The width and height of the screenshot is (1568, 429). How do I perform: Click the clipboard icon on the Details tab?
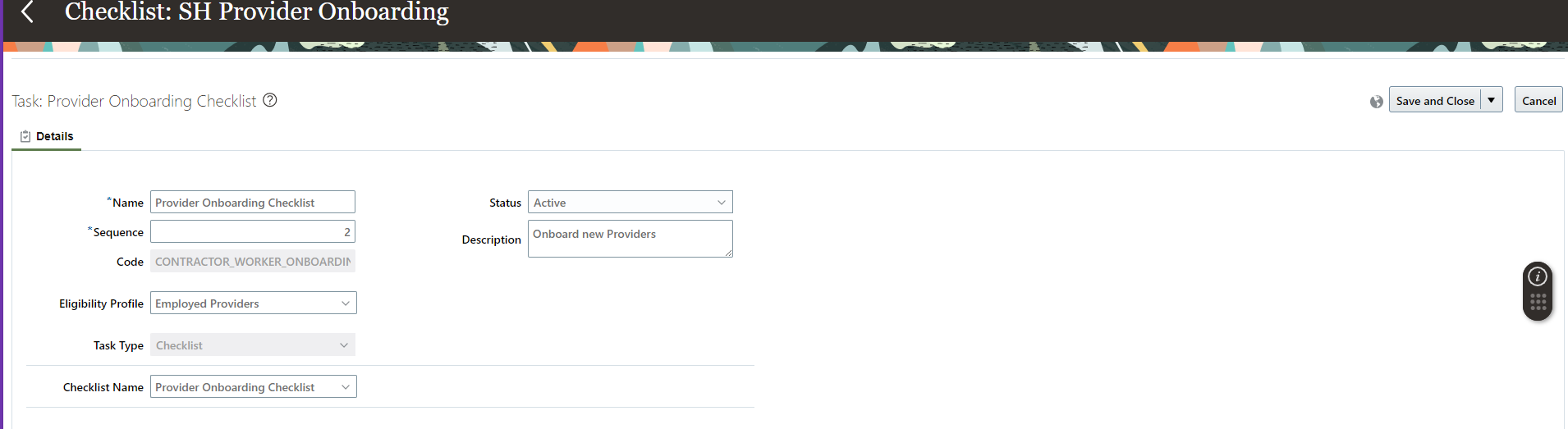pos(25,136)
